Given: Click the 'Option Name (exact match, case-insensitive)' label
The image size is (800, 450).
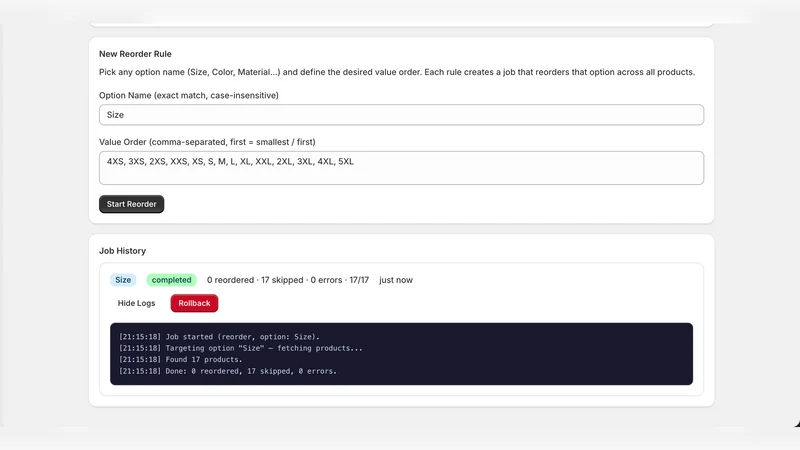Looking at the screenshot, I should click(189, 95).
